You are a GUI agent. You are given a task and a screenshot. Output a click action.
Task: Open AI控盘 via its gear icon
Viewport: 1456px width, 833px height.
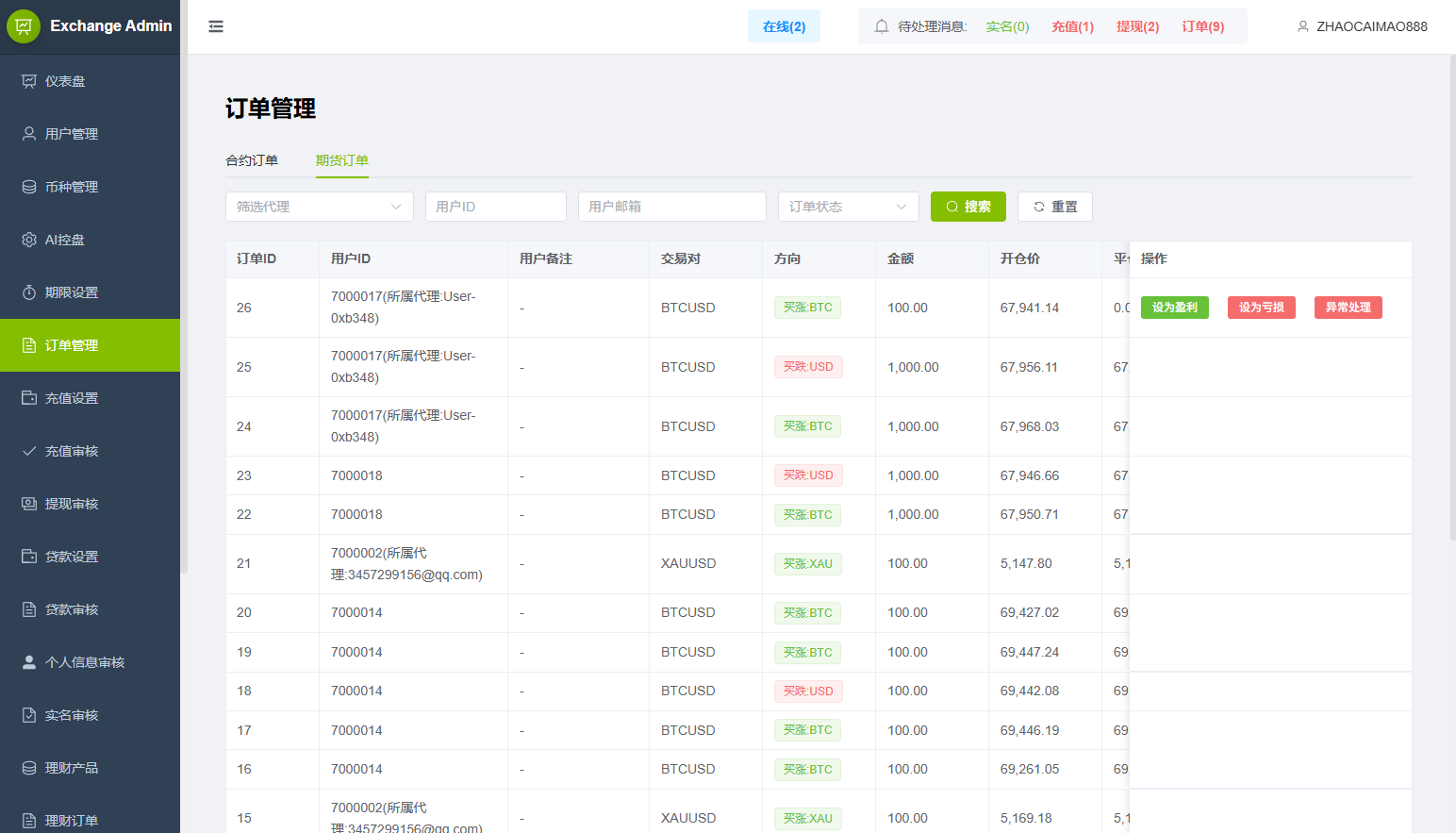[x=29, y=240]
